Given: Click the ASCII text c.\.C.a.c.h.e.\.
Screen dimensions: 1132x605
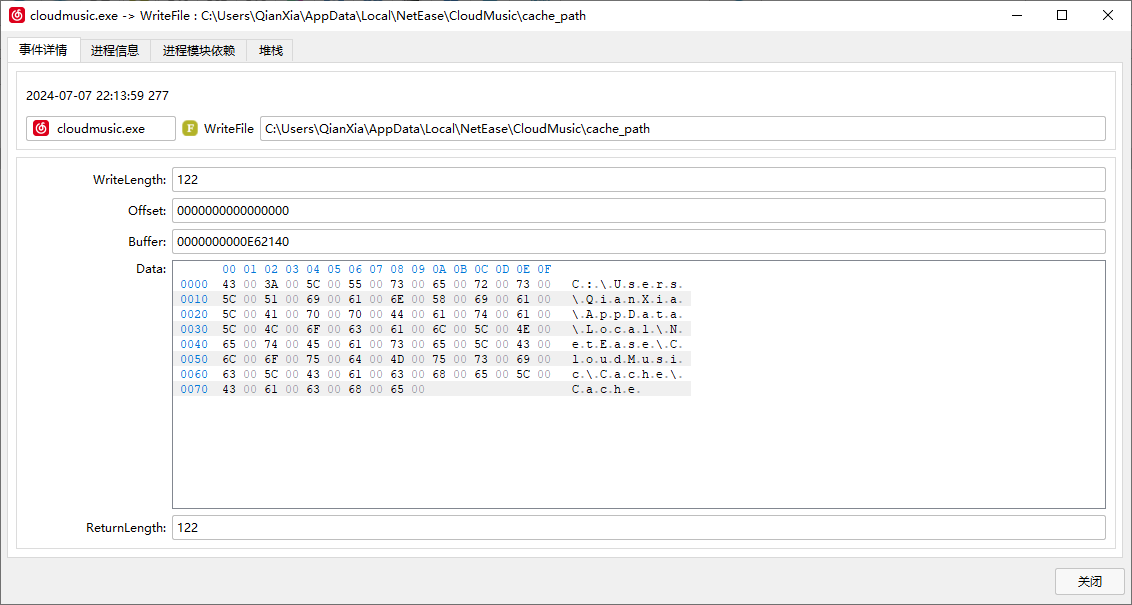Looking at the screenshot, I should [627, 374].
